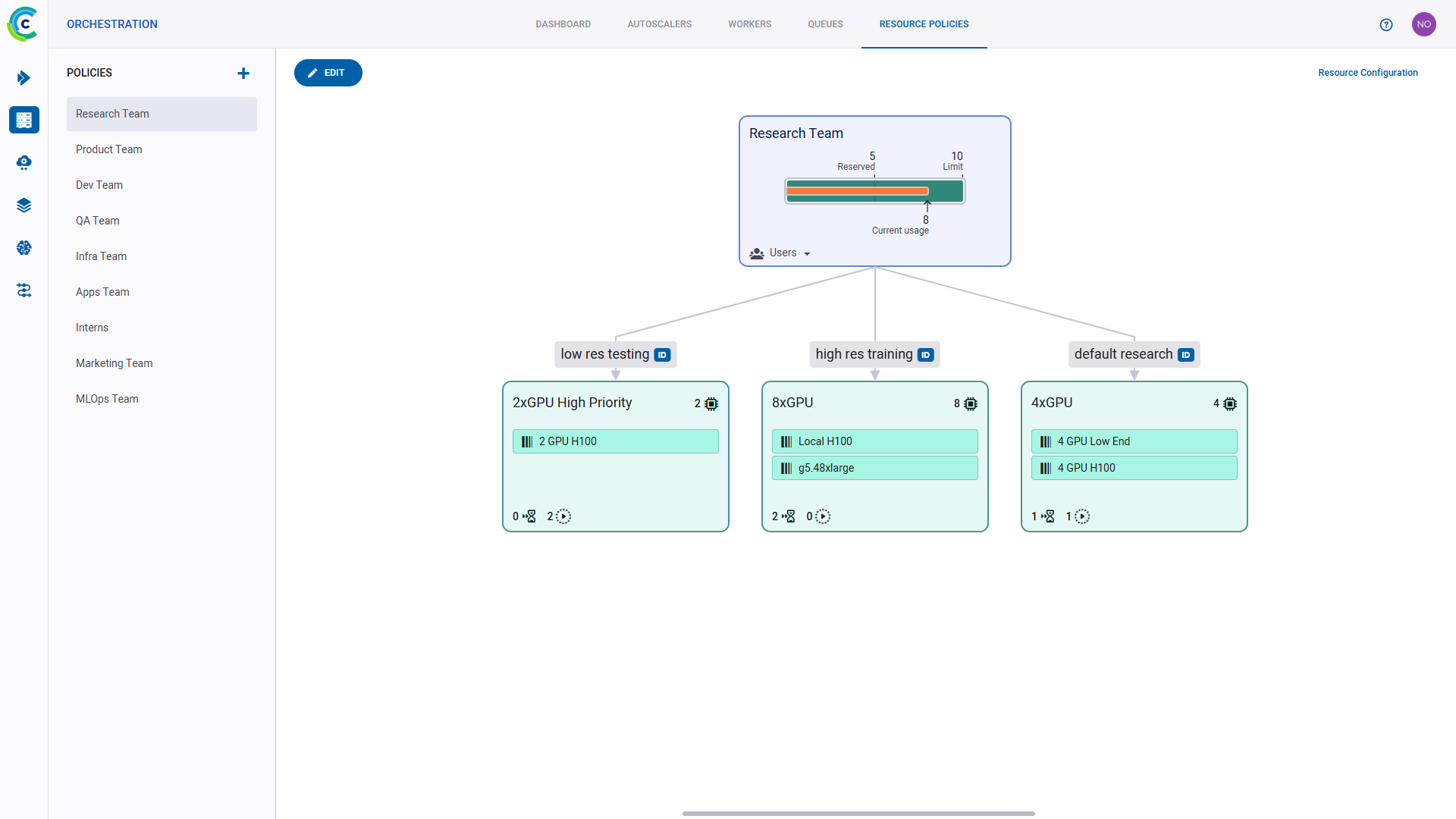Click the horizontal scrollbar at bottom
The width and height of the screenshot is (1456, 819).
click(x=858, y=814)
